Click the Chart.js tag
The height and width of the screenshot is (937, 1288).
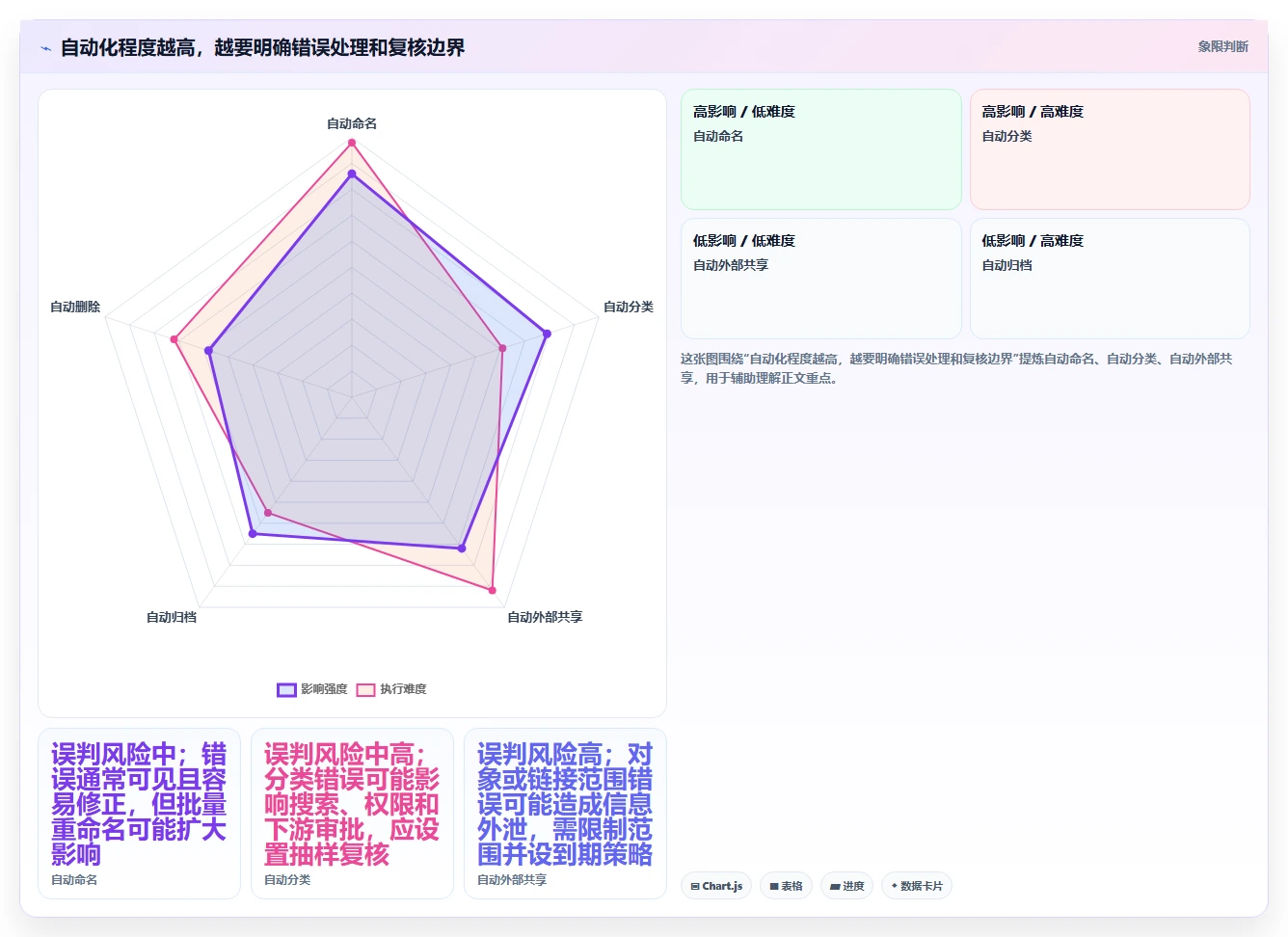tap(716, 886)
